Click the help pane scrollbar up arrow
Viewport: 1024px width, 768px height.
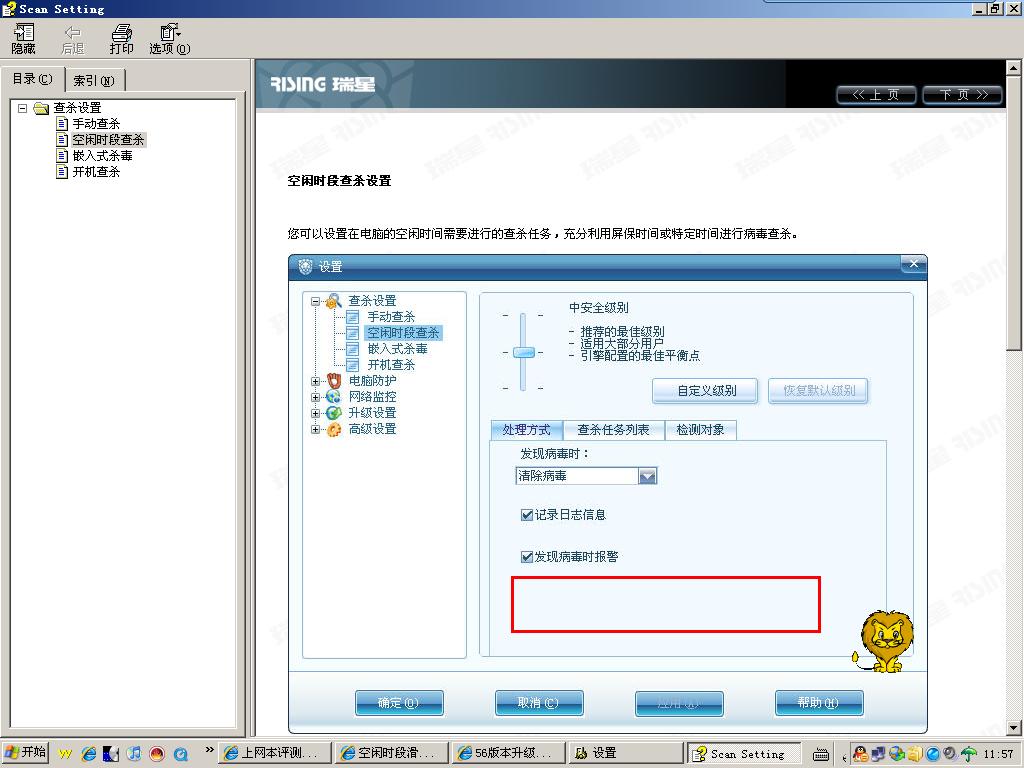point(1013,67)
